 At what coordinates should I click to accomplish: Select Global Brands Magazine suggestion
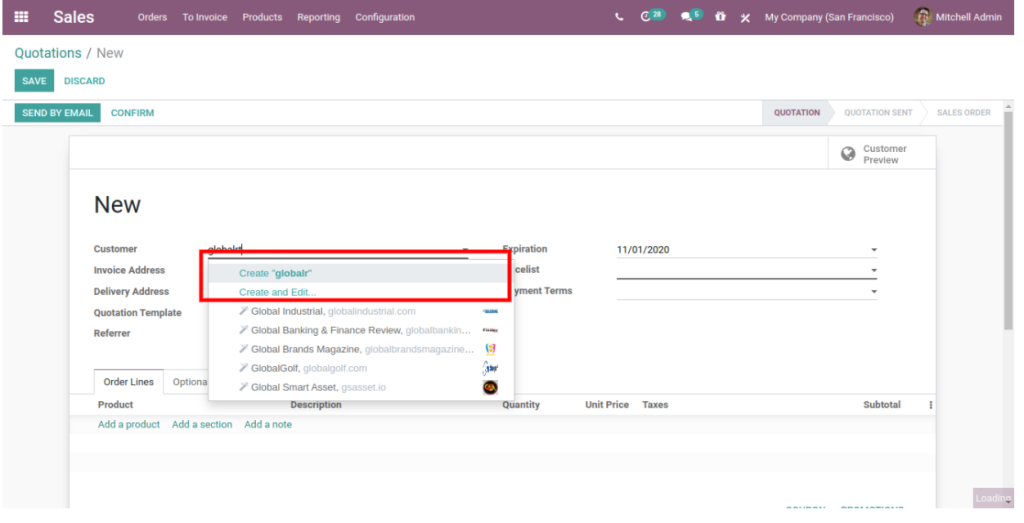361,349
